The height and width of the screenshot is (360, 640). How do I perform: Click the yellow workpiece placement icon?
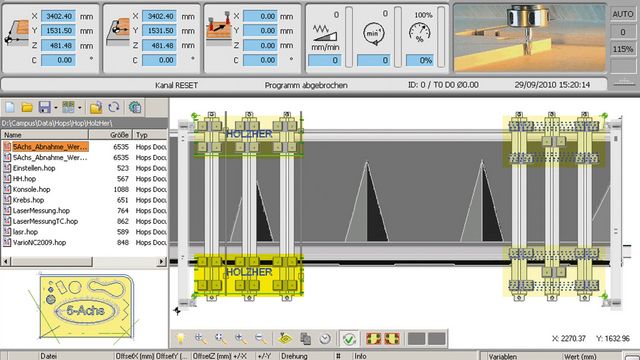tap(285, 338)
